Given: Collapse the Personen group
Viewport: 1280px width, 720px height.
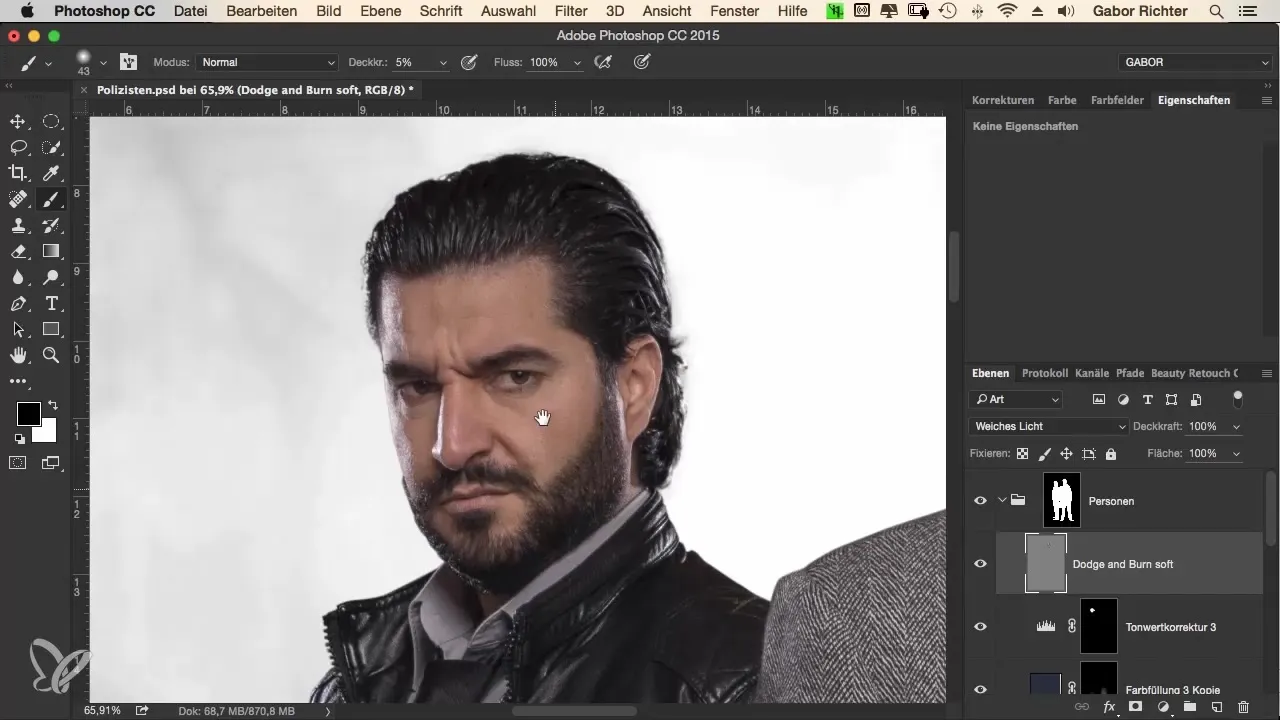Looking at the screenshot, I should [x=1001, y=501].
